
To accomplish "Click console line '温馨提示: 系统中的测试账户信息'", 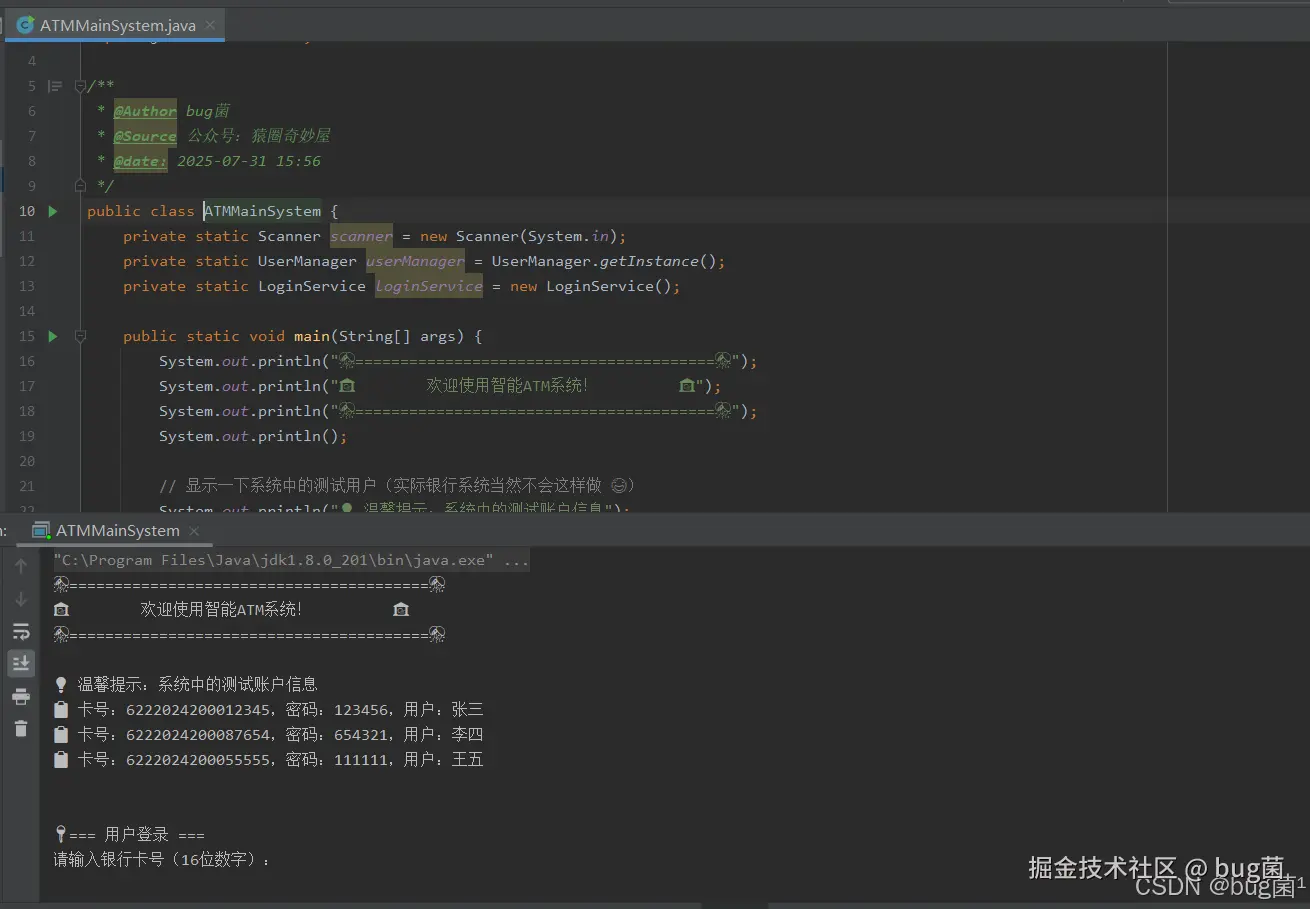I will (x=197, y=684).
